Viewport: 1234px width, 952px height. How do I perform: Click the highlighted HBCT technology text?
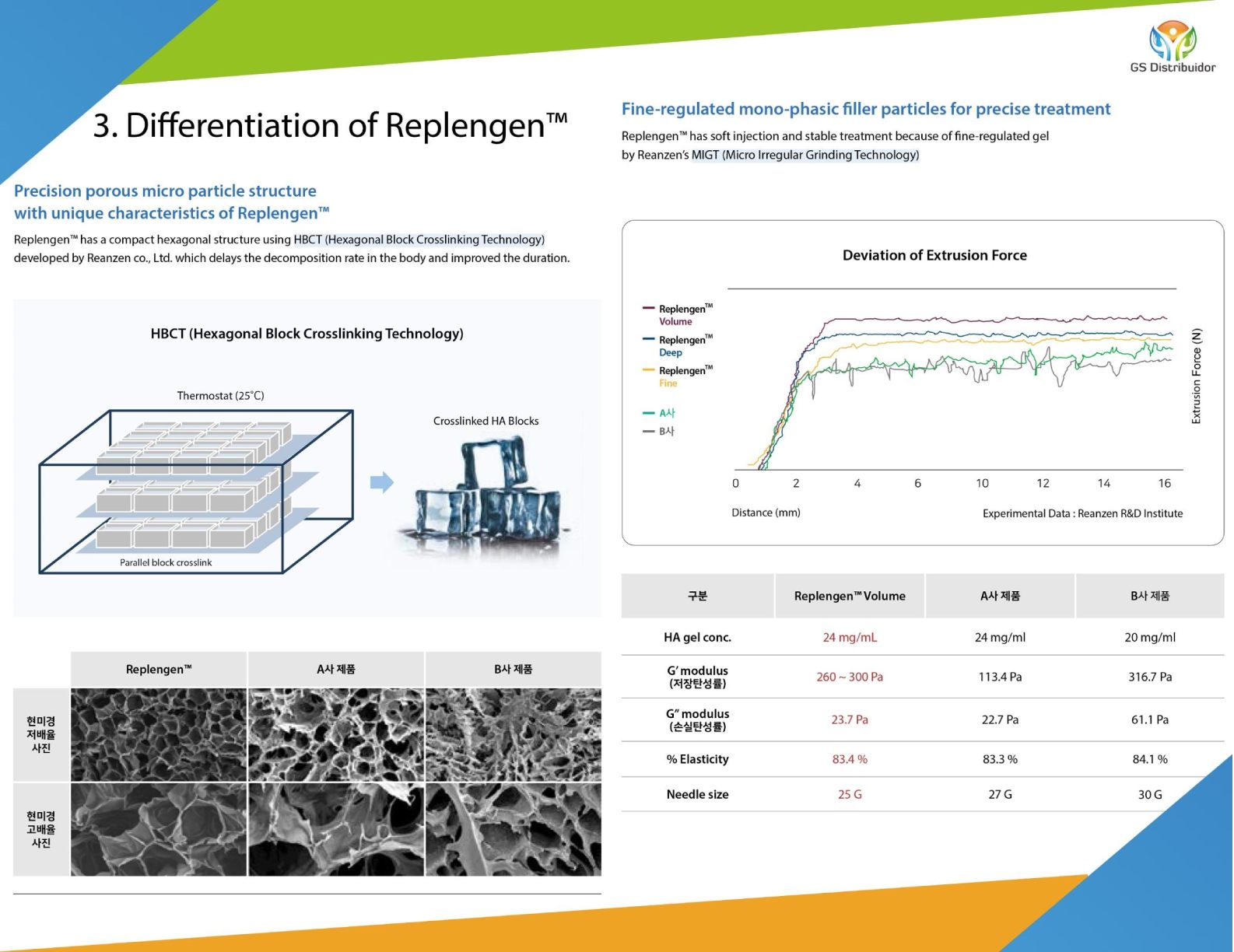(x=419, y=240)
